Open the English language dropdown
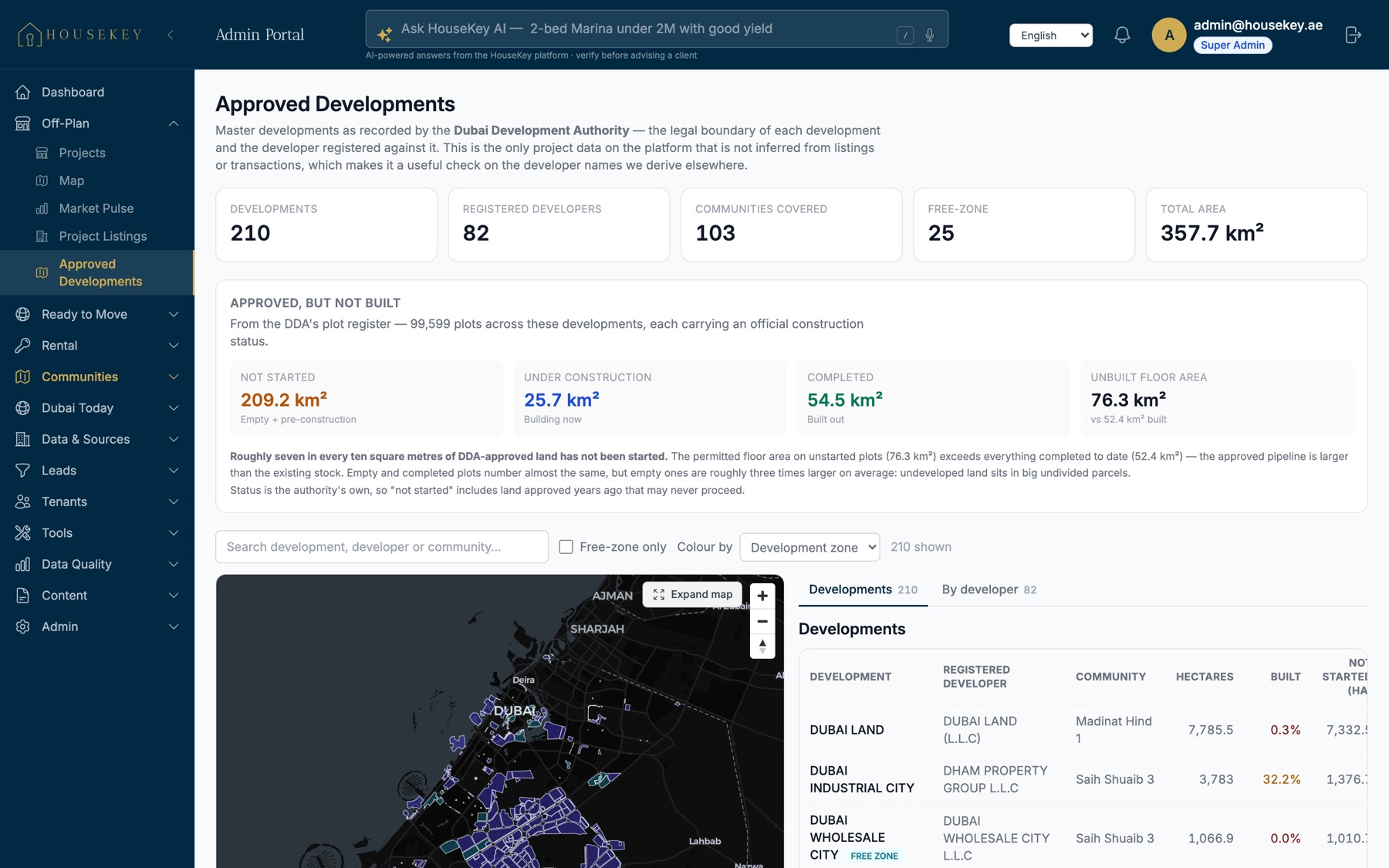 point(1051,35)
